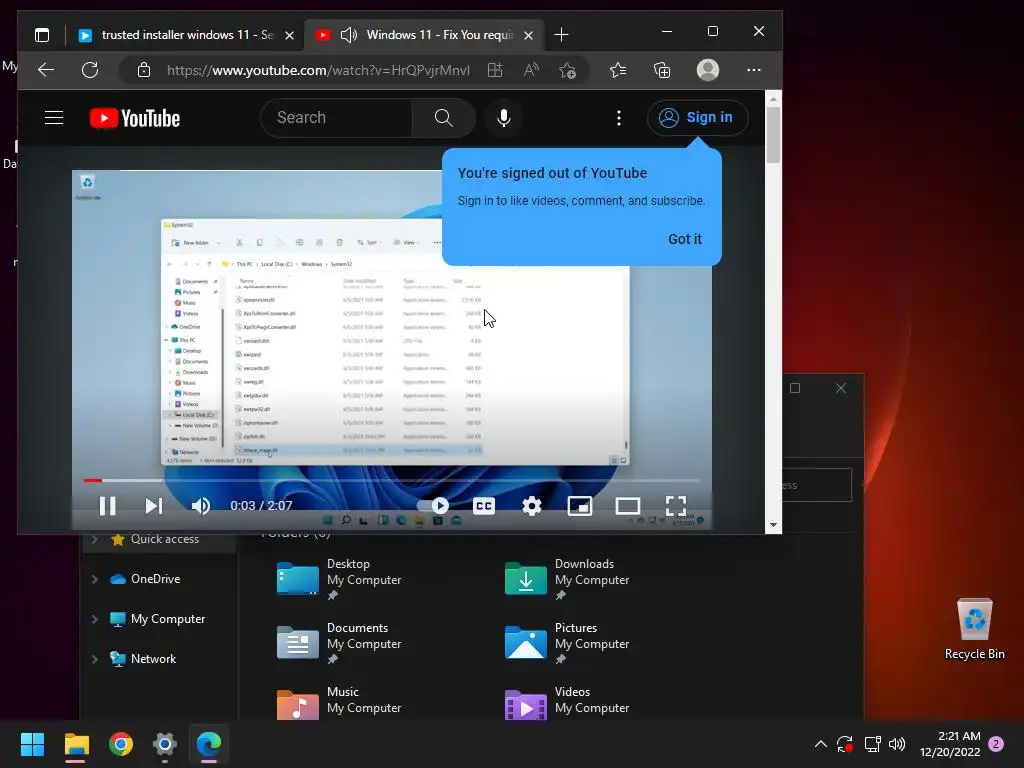This screenshot has width=1024, height=768.
Task: Select the Videos folder in Explorer
Action: [x=568, y=703]
